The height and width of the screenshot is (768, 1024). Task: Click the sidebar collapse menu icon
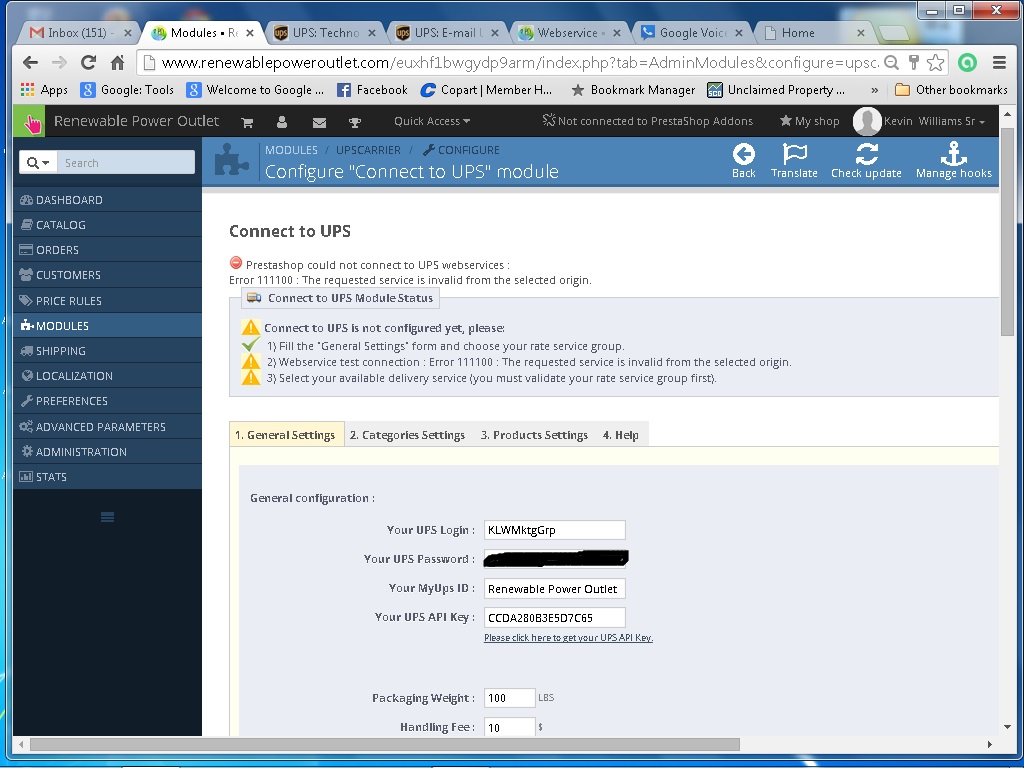[x=108, y=517]
